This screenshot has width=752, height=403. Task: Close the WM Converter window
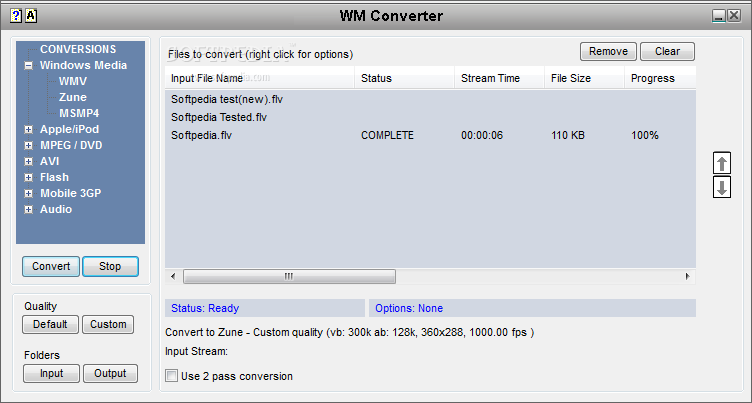coord(734,16)
